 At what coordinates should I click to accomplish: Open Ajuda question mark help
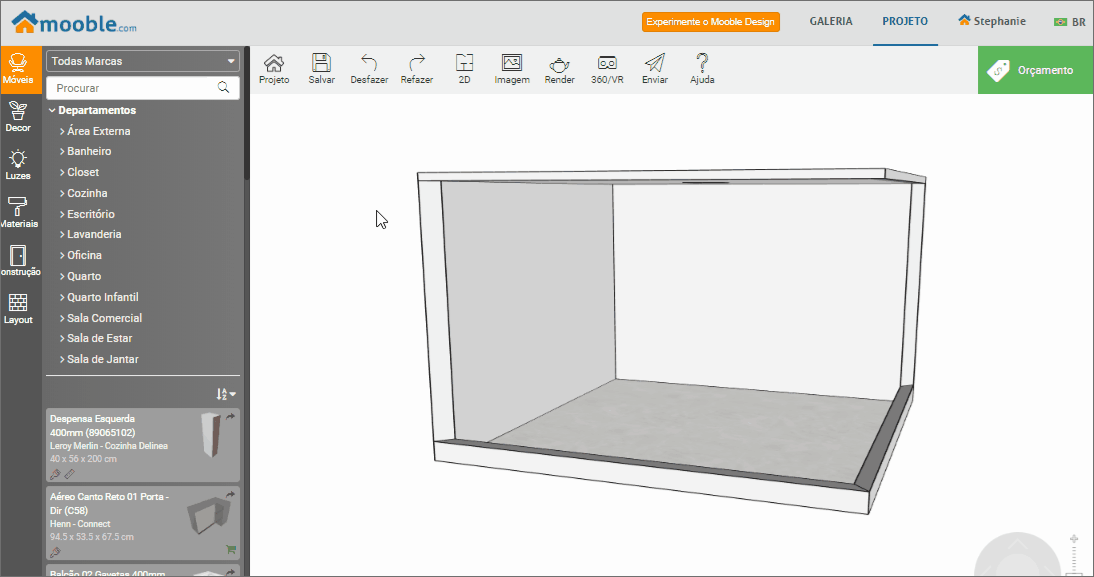click(702, 69)
